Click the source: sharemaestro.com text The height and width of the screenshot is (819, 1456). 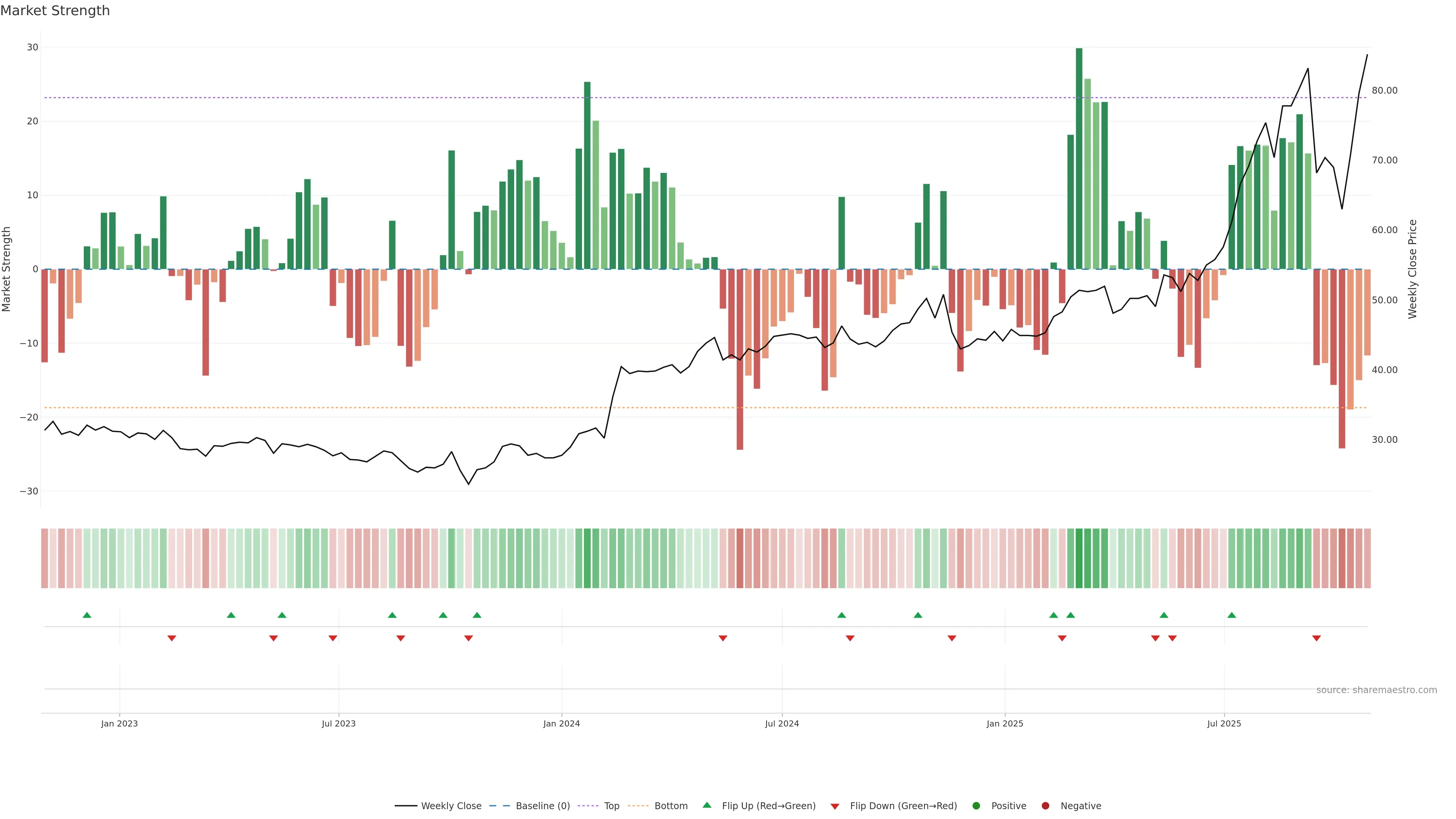[1376, 690]
